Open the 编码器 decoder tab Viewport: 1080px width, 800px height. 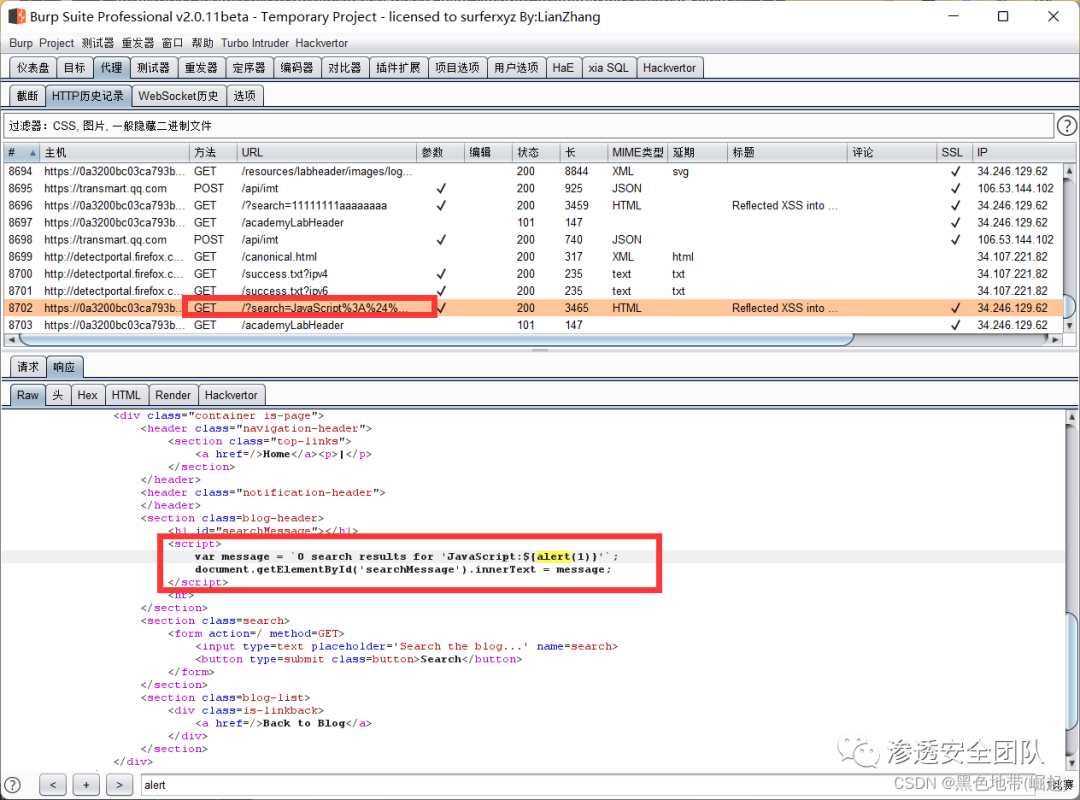[297, 68]
